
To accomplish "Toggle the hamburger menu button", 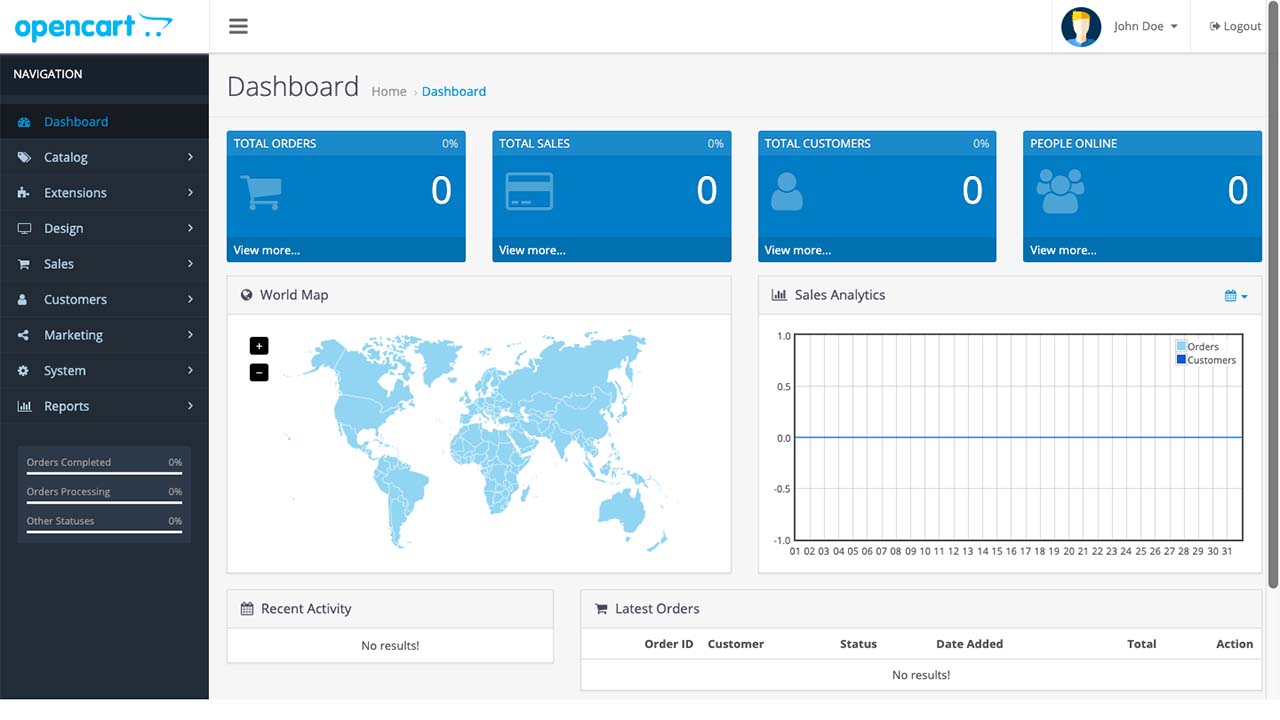I will tap(238, 26).
